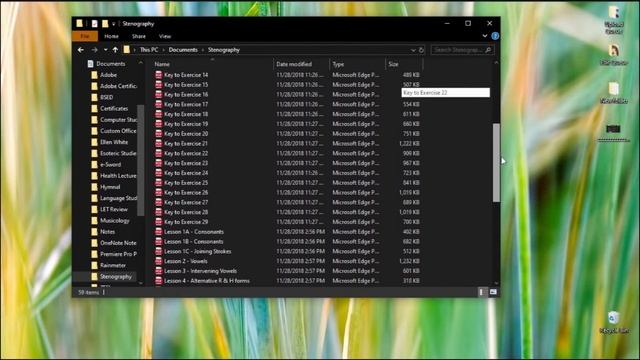Click the PDF icon of Key to Exercise 20
This screenshot has width=640, height=360.
158,133
